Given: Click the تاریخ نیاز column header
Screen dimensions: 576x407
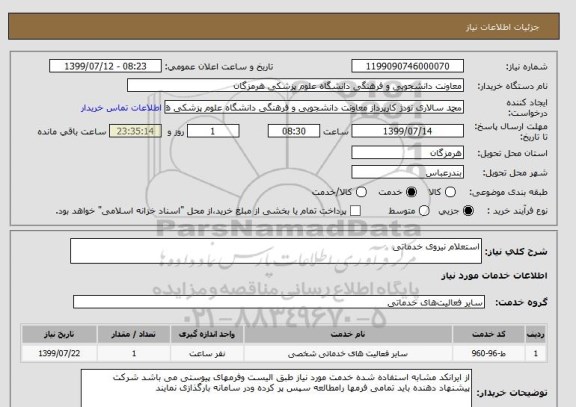Looking at the screenshot, I should coord(59,334).
